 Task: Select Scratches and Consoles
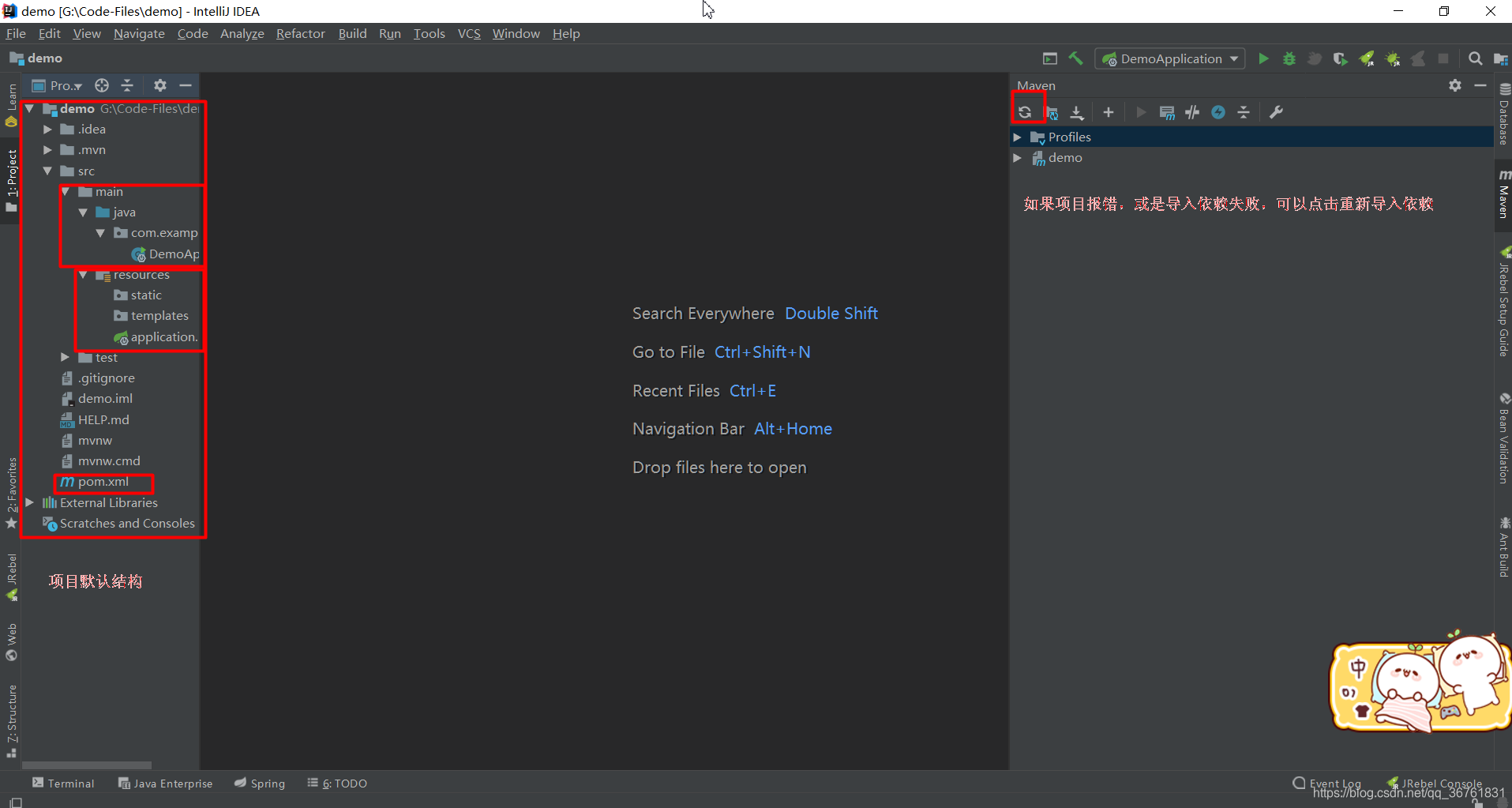[x=118, y=523]
